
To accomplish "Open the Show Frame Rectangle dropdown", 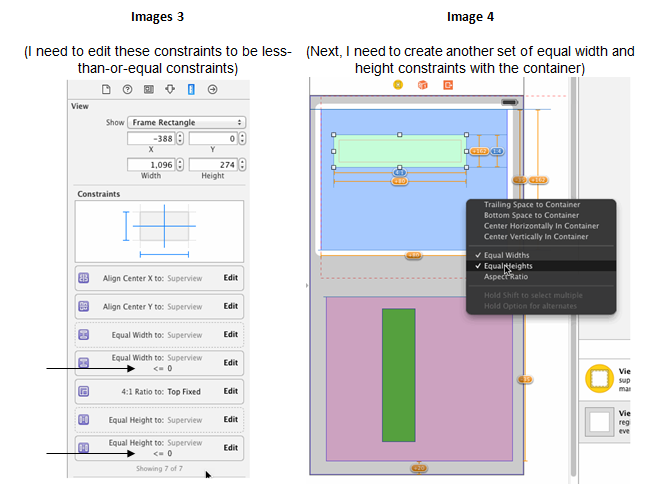I will tap(189, 122).
